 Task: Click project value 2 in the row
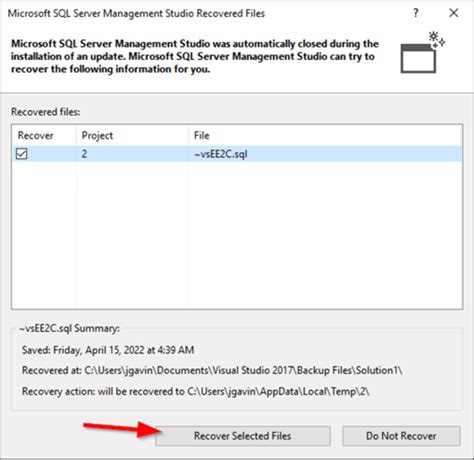[x=84, y=154]
